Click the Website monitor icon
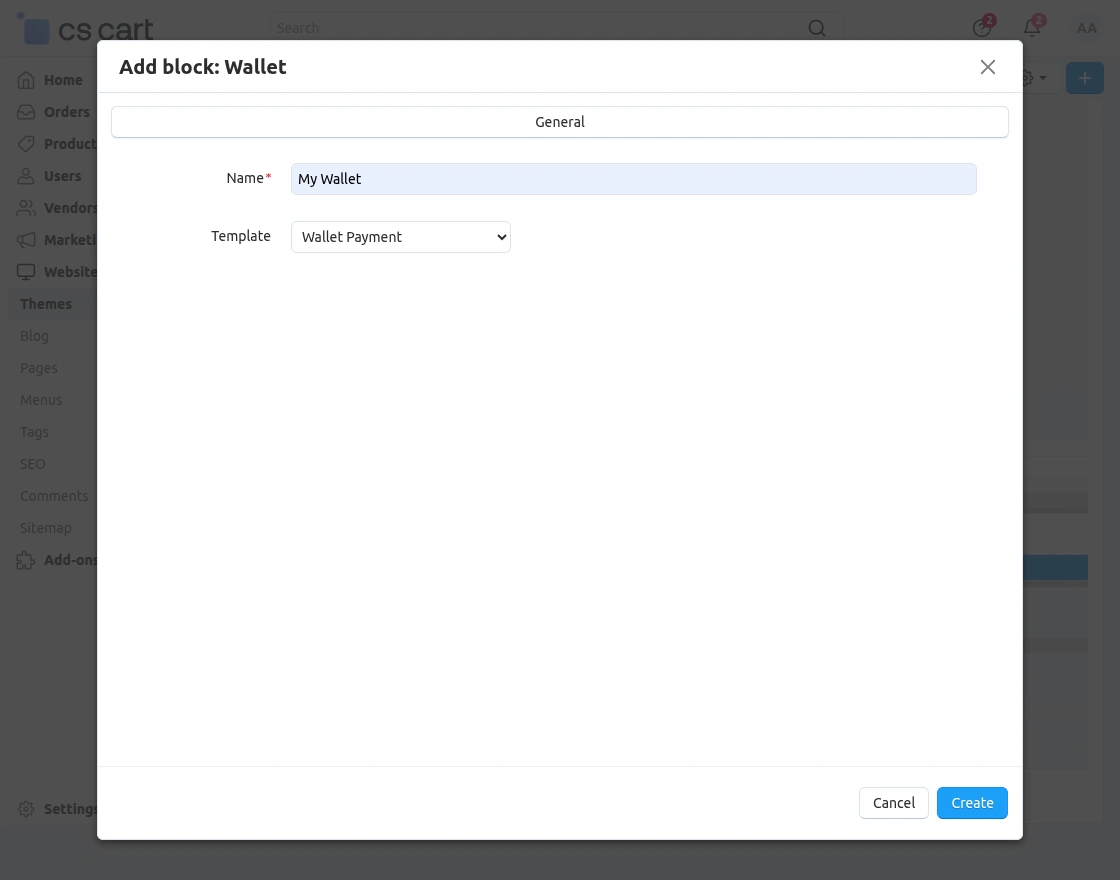 click(x=26, y=272)
